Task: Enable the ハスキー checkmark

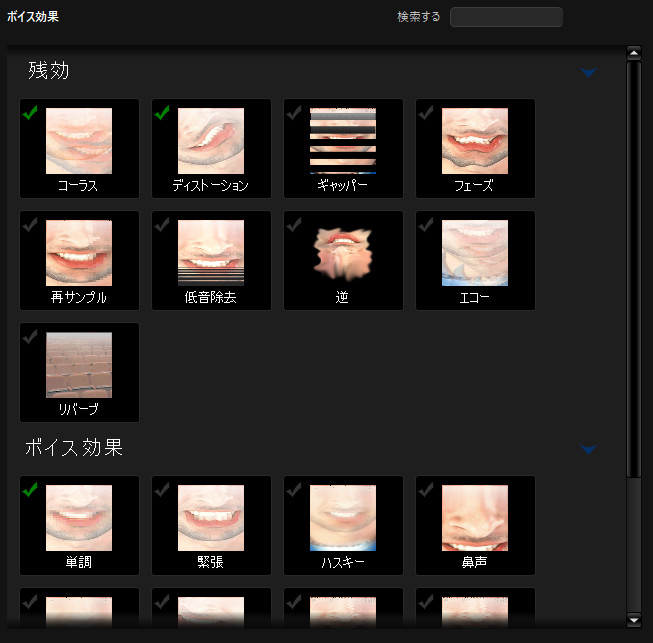Action: 294,490
